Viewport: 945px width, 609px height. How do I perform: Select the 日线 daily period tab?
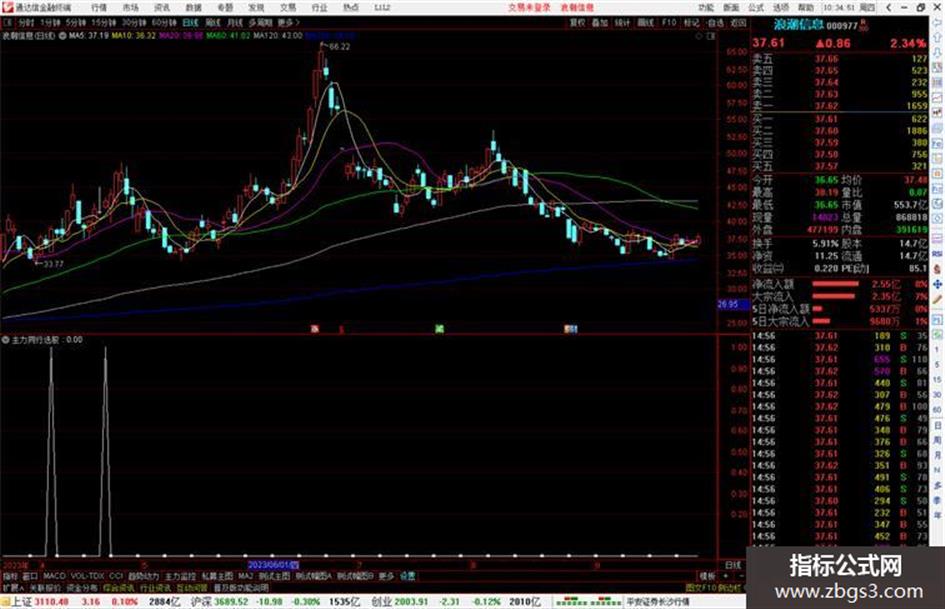click(190, 22)
